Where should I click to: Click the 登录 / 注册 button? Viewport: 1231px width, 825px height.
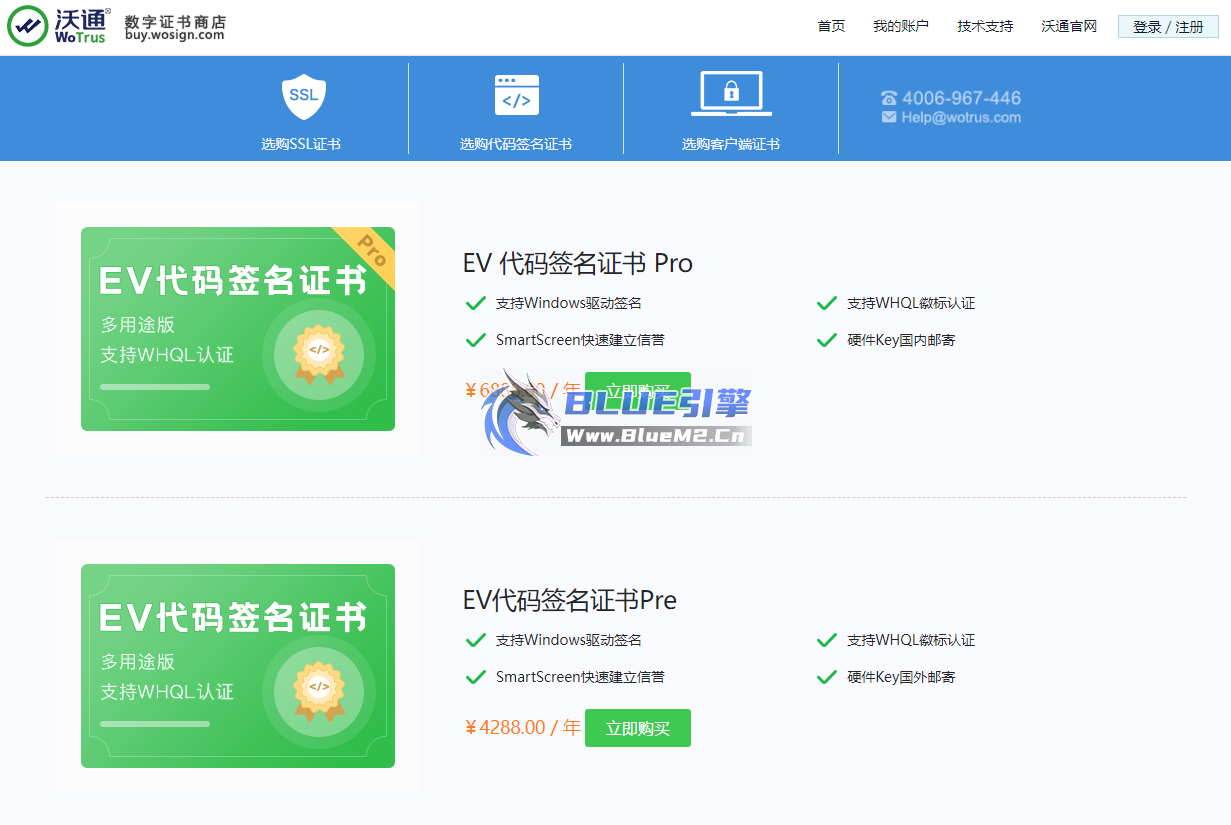[x=1168, y=27]
